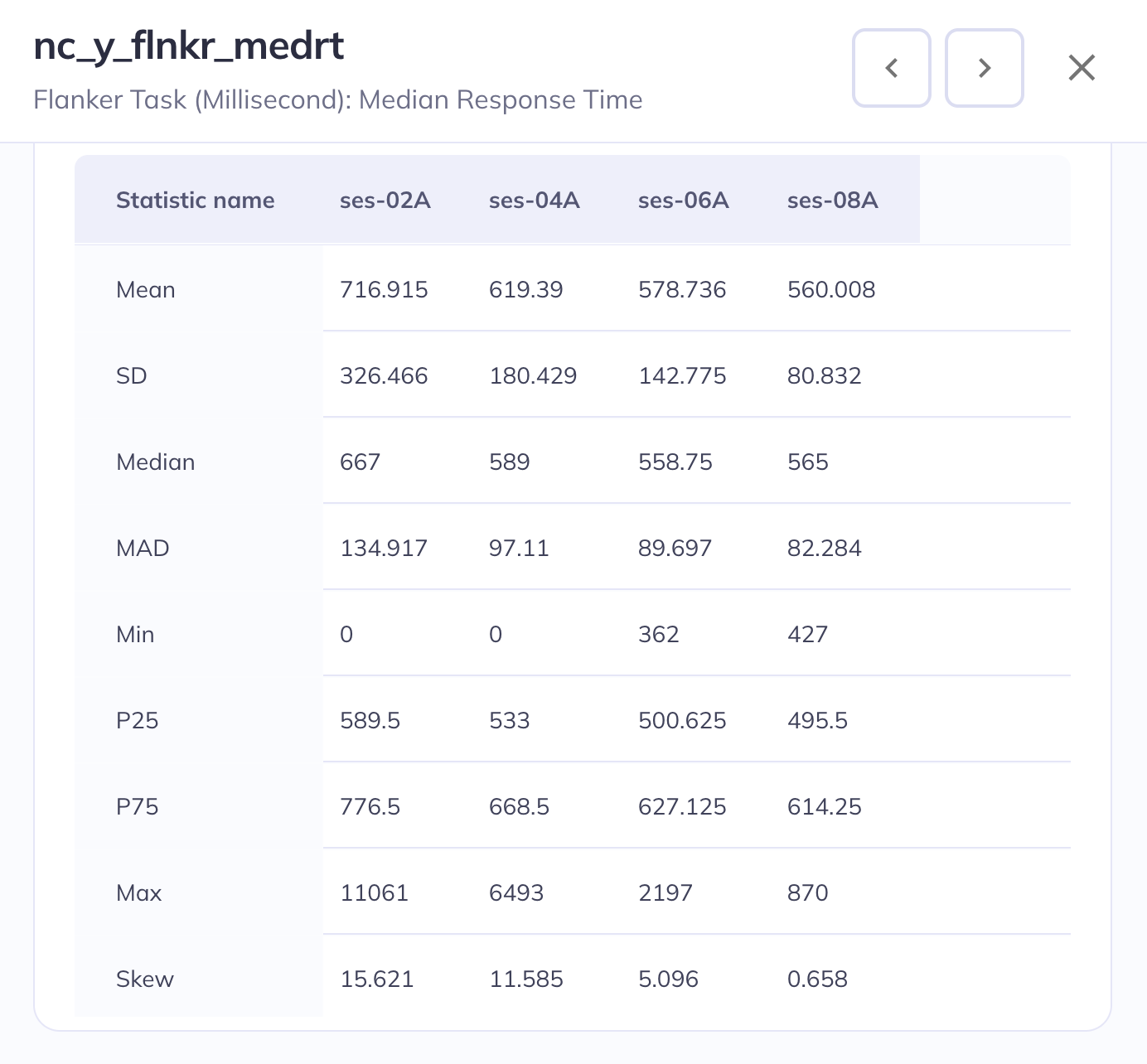The width and height of the screenshot is (1147, 1064).
Task: Click the Skew row label
Action: pos(145,979)
